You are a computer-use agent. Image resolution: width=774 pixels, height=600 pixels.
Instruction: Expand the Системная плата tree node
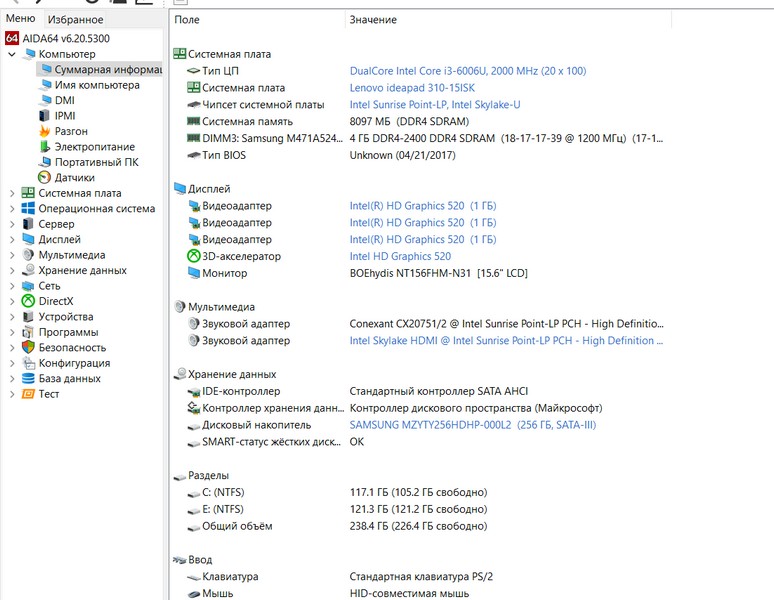click(x=12, y=193)
